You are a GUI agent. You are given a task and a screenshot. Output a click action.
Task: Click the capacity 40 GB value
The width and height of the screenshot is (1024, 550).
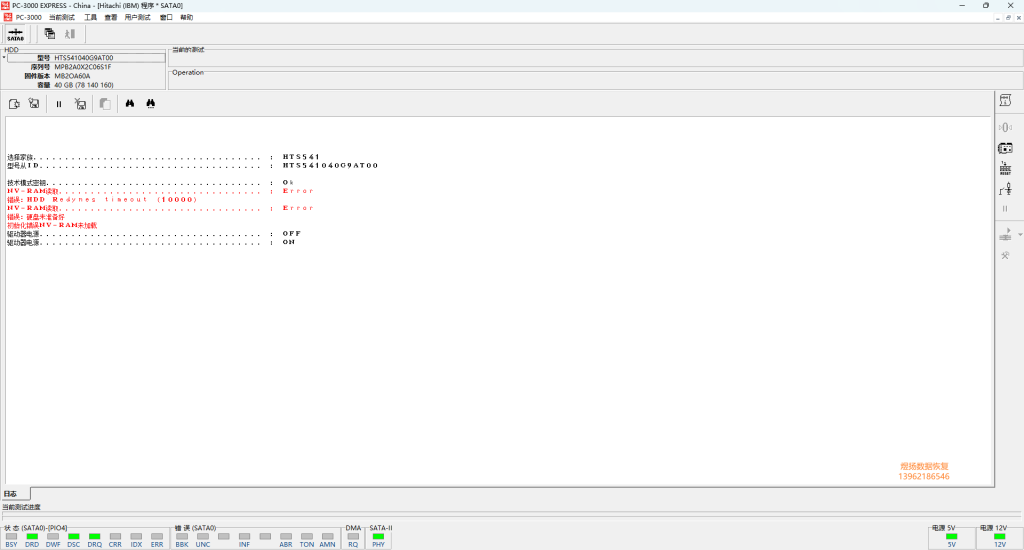coord(84,85)
